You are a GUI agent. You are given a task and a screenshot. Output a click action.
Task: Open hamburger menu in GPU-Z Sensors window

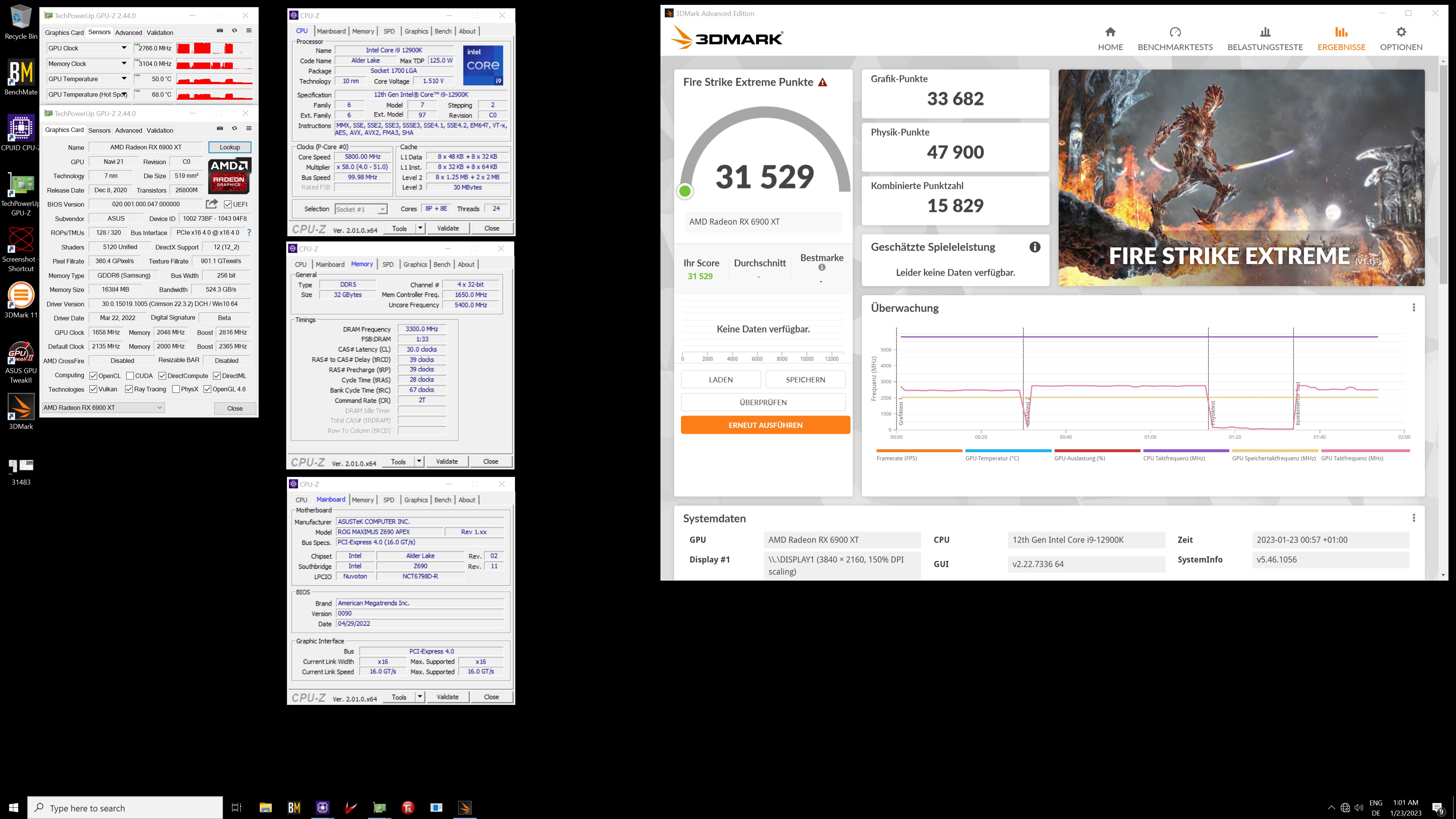[249, 30]
